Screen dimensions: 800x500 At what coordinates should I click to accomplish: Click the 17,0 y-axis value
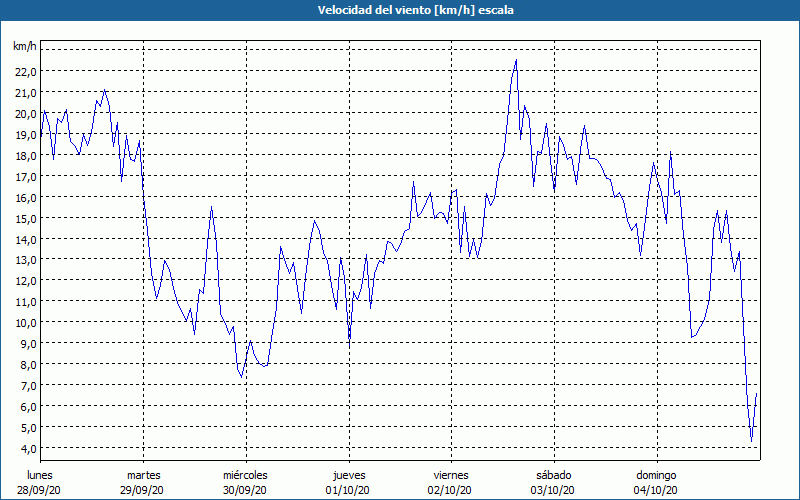26,177
